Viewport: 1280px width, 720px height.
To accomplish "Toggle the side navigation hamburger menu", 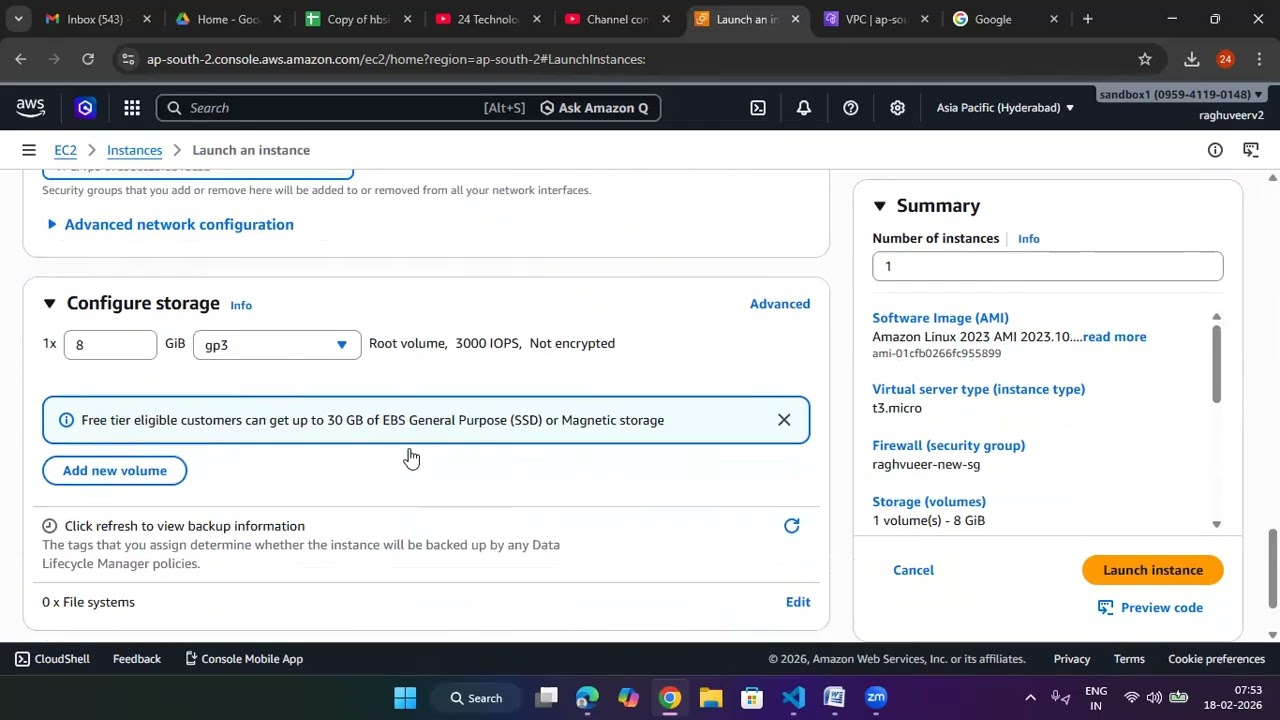I will coord(29,150).
